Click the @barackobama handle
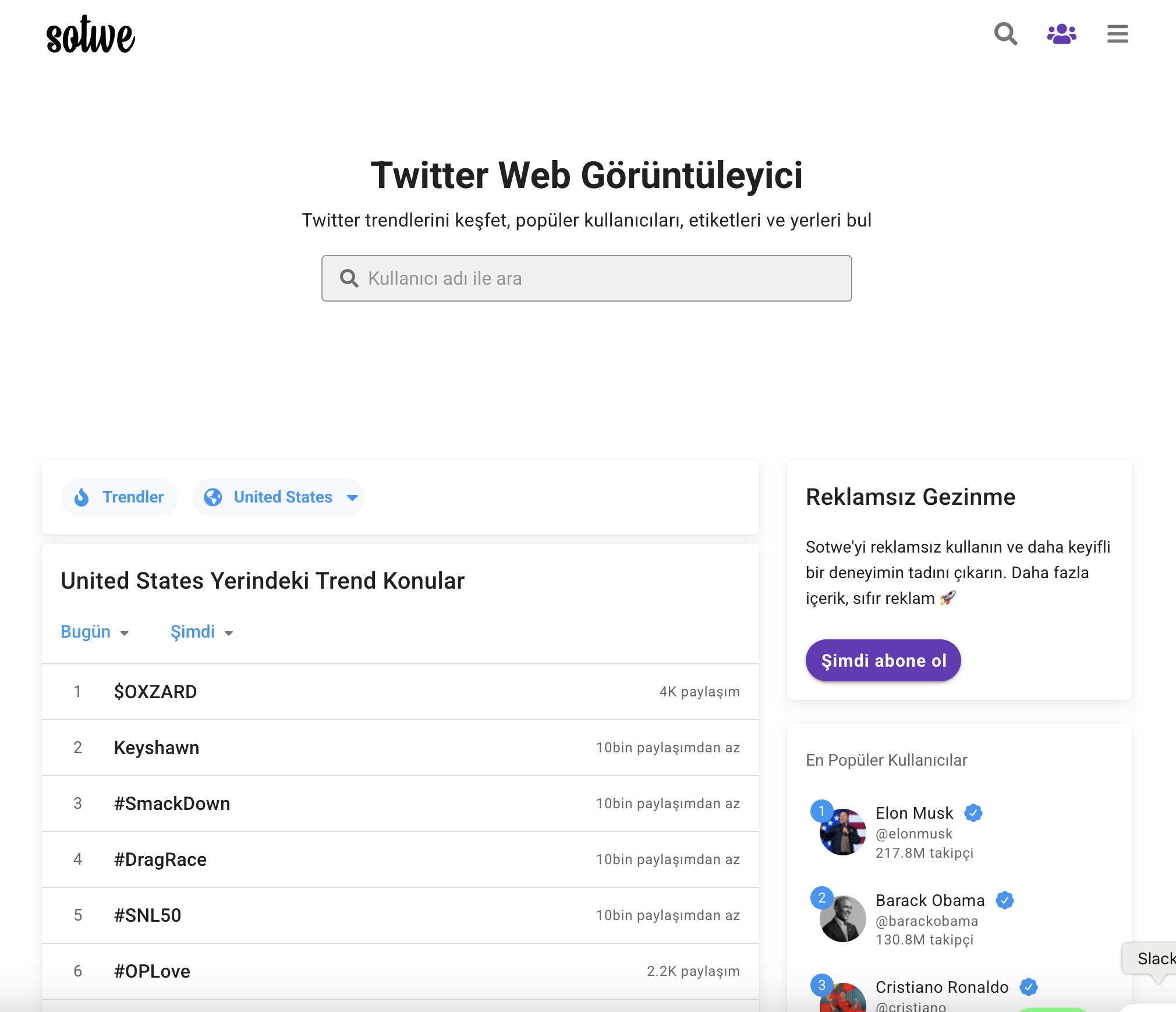Viewport: 1176px width, 1012px height. click(x=927, y=921)
